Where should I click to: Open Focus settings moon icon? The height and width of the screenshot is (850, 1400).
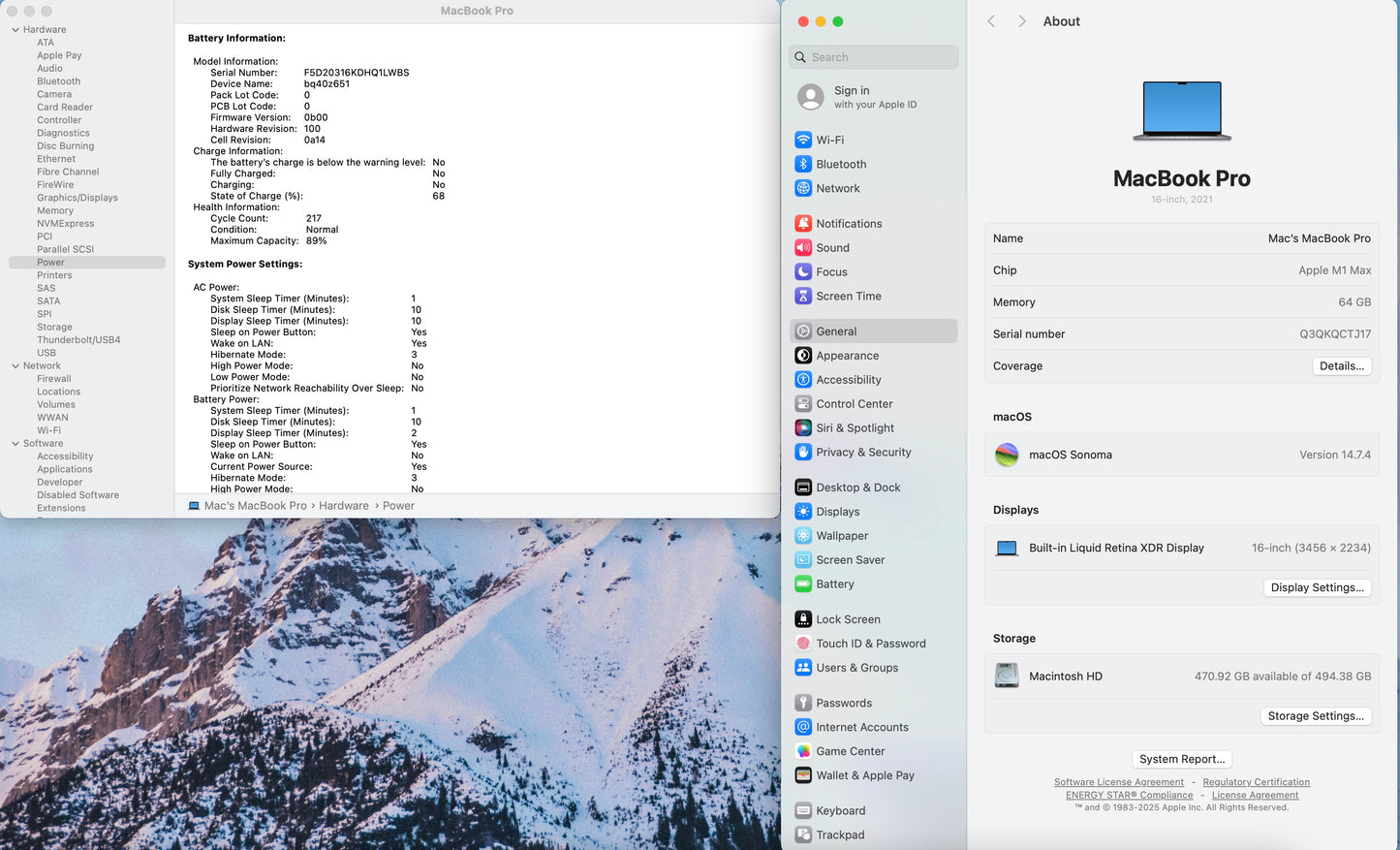(x=803, y=271)
